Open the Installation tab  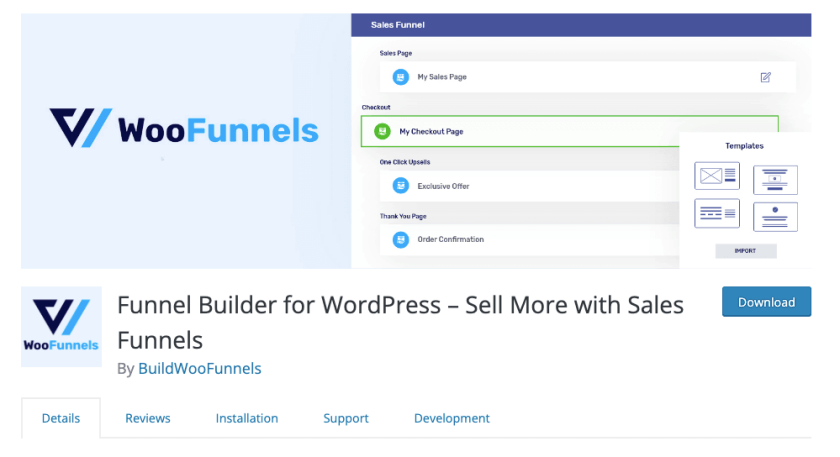[x=247, y=418]
